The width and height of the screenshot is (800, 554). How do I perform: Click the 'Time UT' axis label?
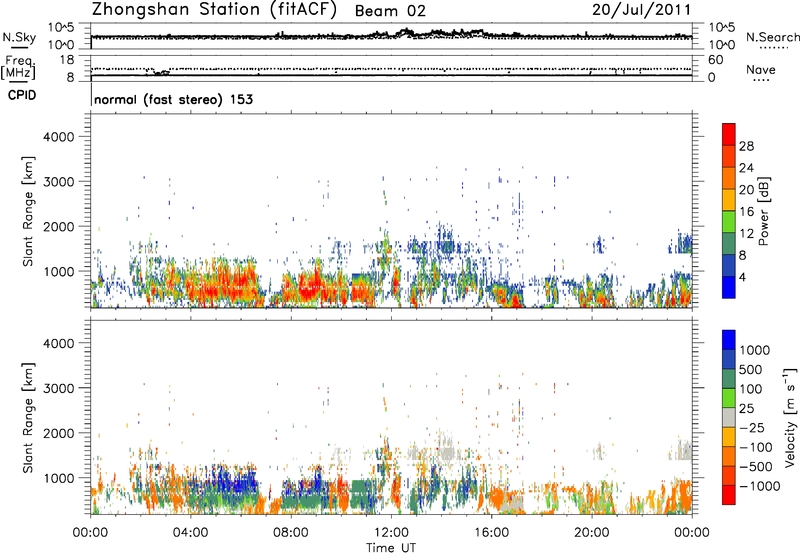pyautogui.click(x=391, y=548)
